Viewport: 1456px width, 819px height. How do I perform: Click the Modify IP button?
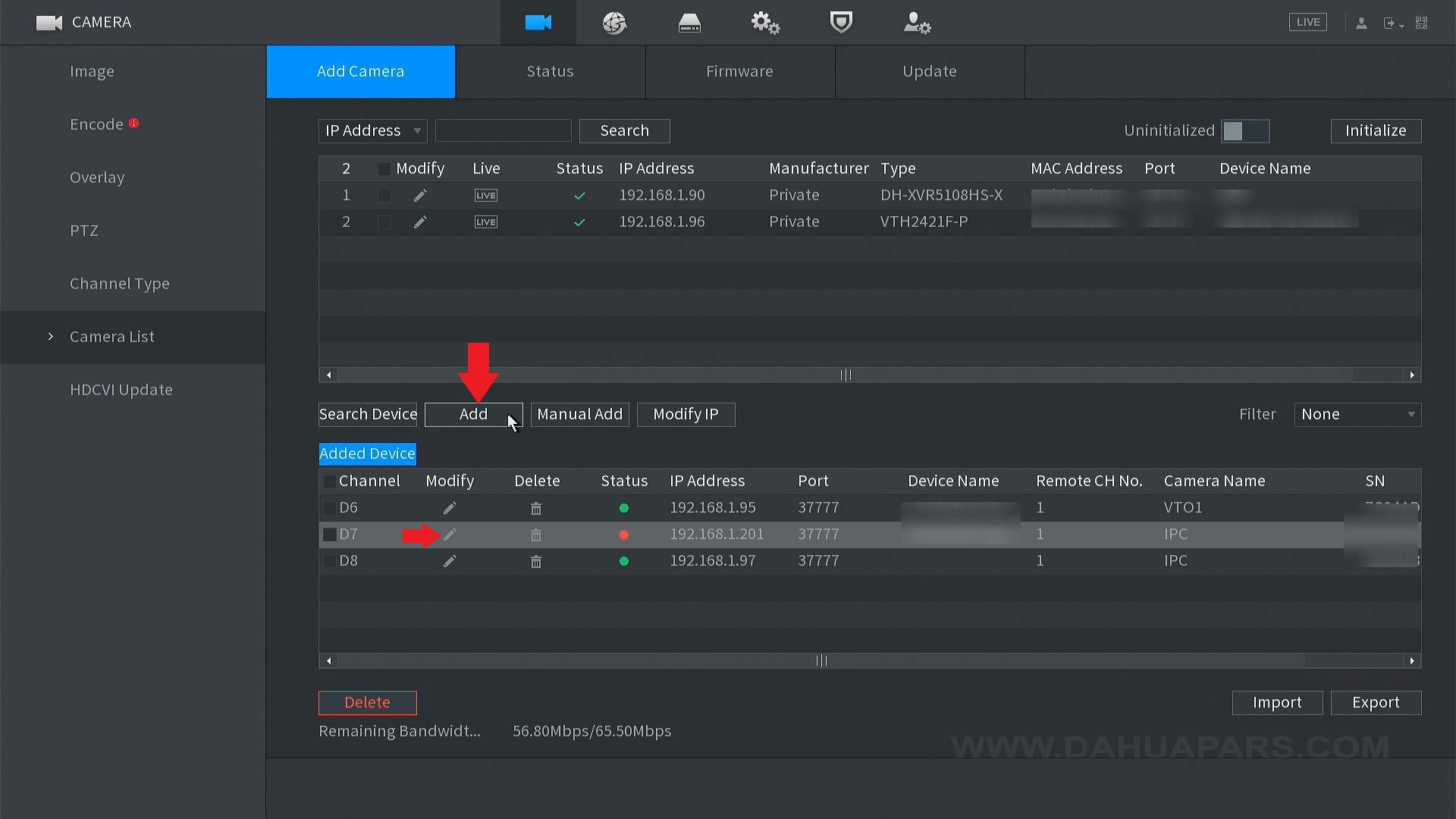[686, 415]
